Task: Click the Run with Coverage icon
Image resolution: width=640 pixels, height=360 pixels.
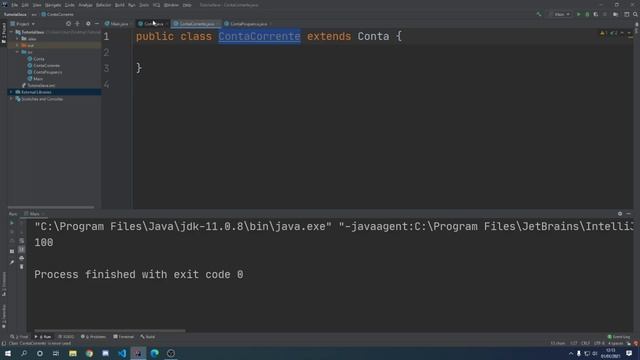Action: click(596, 14)
